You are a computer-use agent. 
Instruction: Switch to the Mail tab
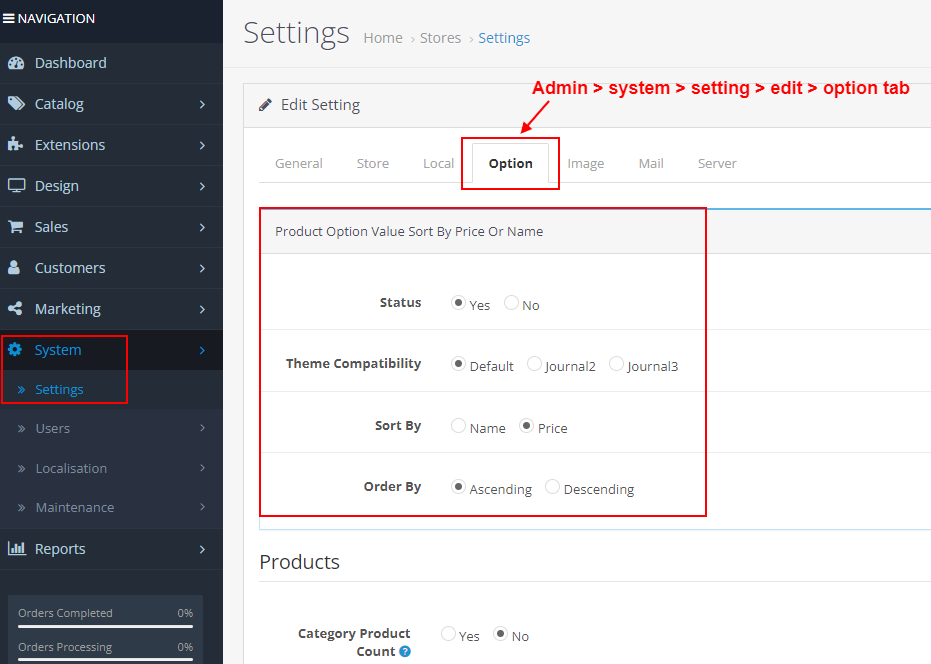651,162
